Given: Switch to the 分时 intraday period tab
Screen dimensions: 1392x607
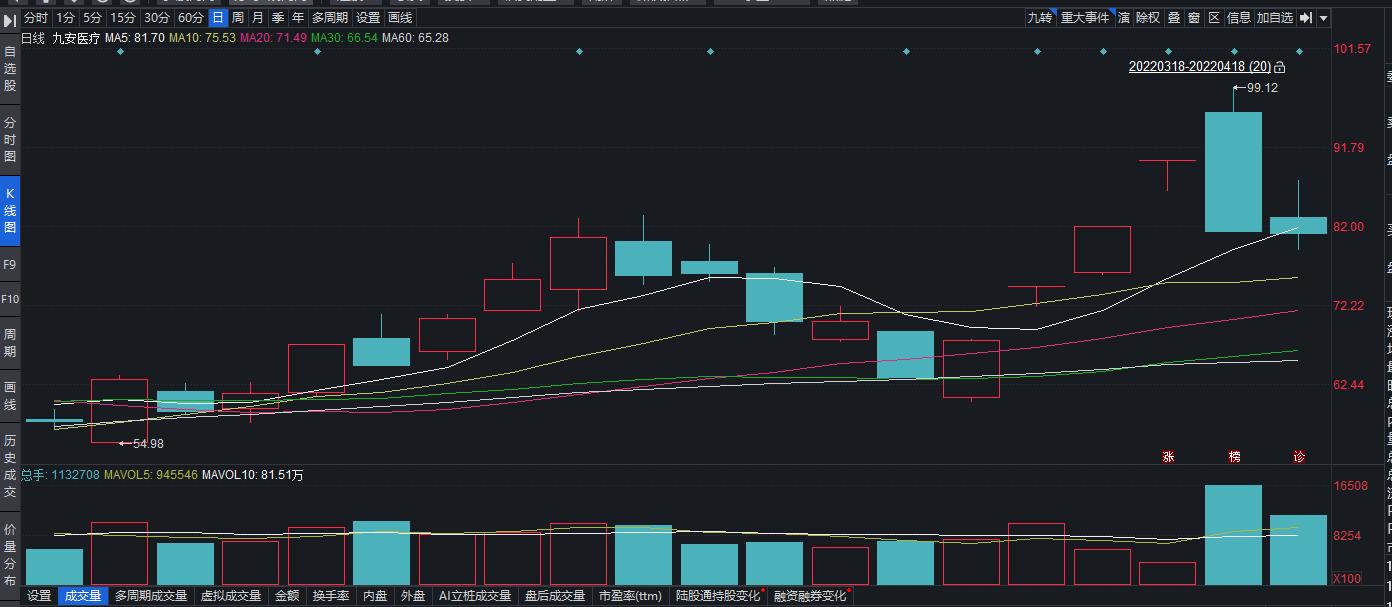Looking at the screenshot, I should 35,18.
